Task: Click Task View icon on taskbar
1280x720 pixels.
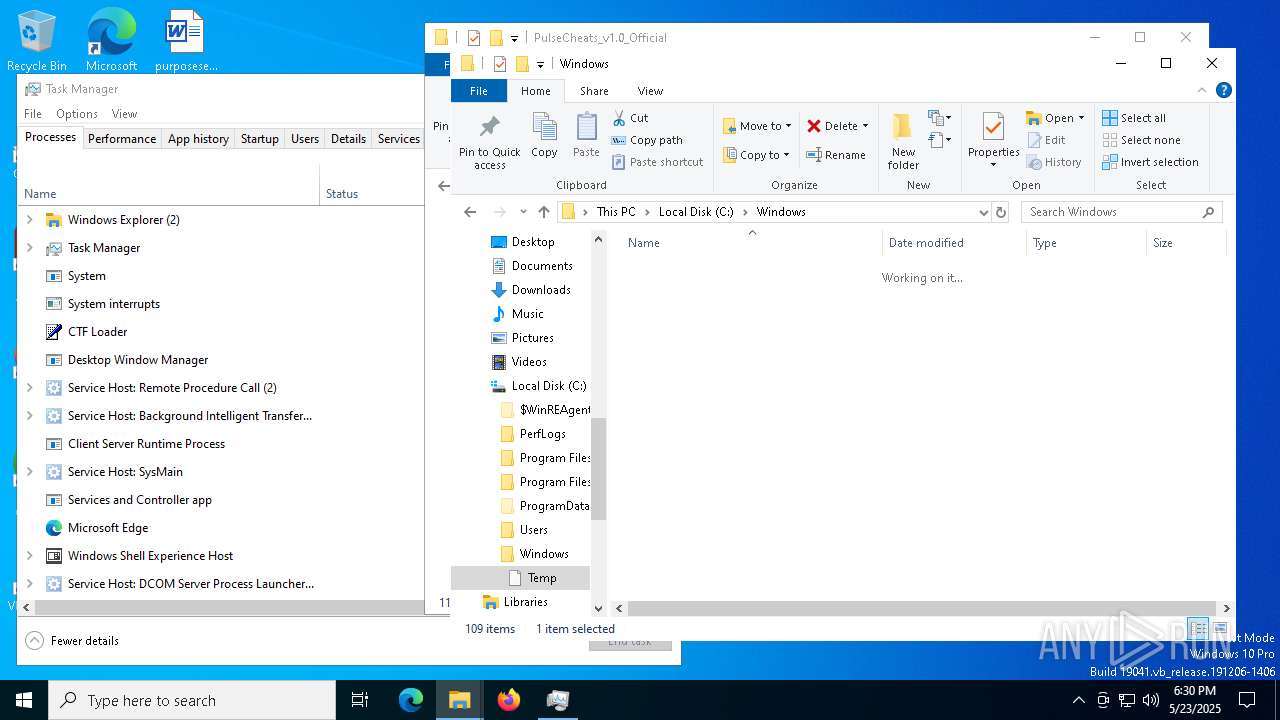Action: click(x=360, y=700)
